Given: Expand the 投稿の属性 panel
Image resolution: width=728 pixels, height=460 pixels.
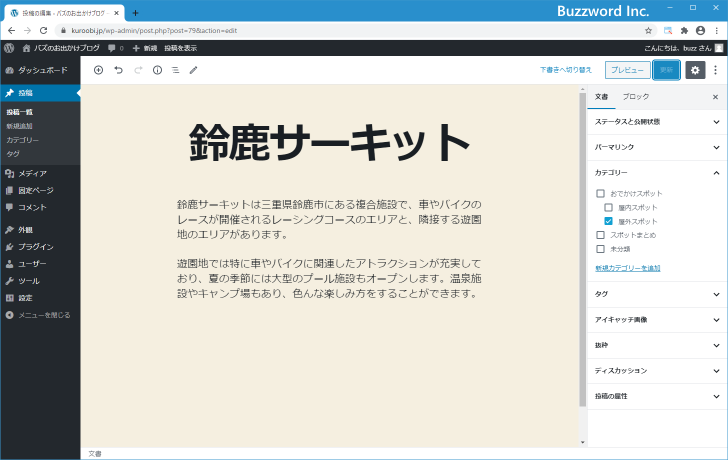Looking at the screenshot, I should 657,396.
